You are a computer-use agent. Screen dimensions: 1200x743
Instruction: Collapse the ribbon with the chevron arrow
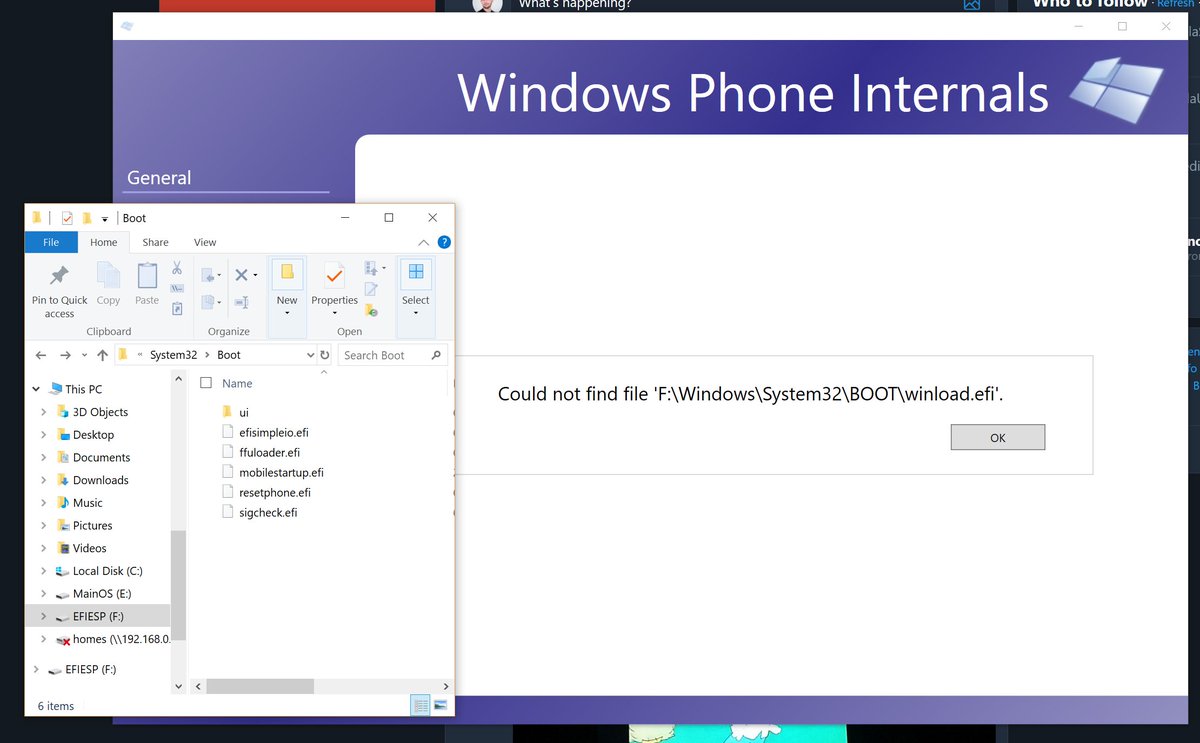pyautogui.click(x=423, y=242)
